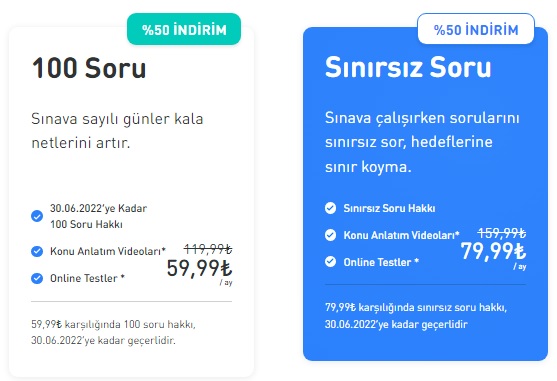Click checkmark beside Online Testler in blue card
The image size is (557, 381).
click(x=330, y=262)
